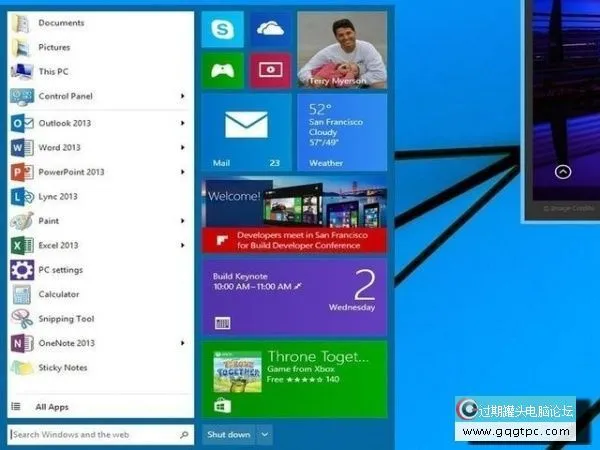
Task: Expand the Control Panel submenu arrow
Action: click(183, 96)
